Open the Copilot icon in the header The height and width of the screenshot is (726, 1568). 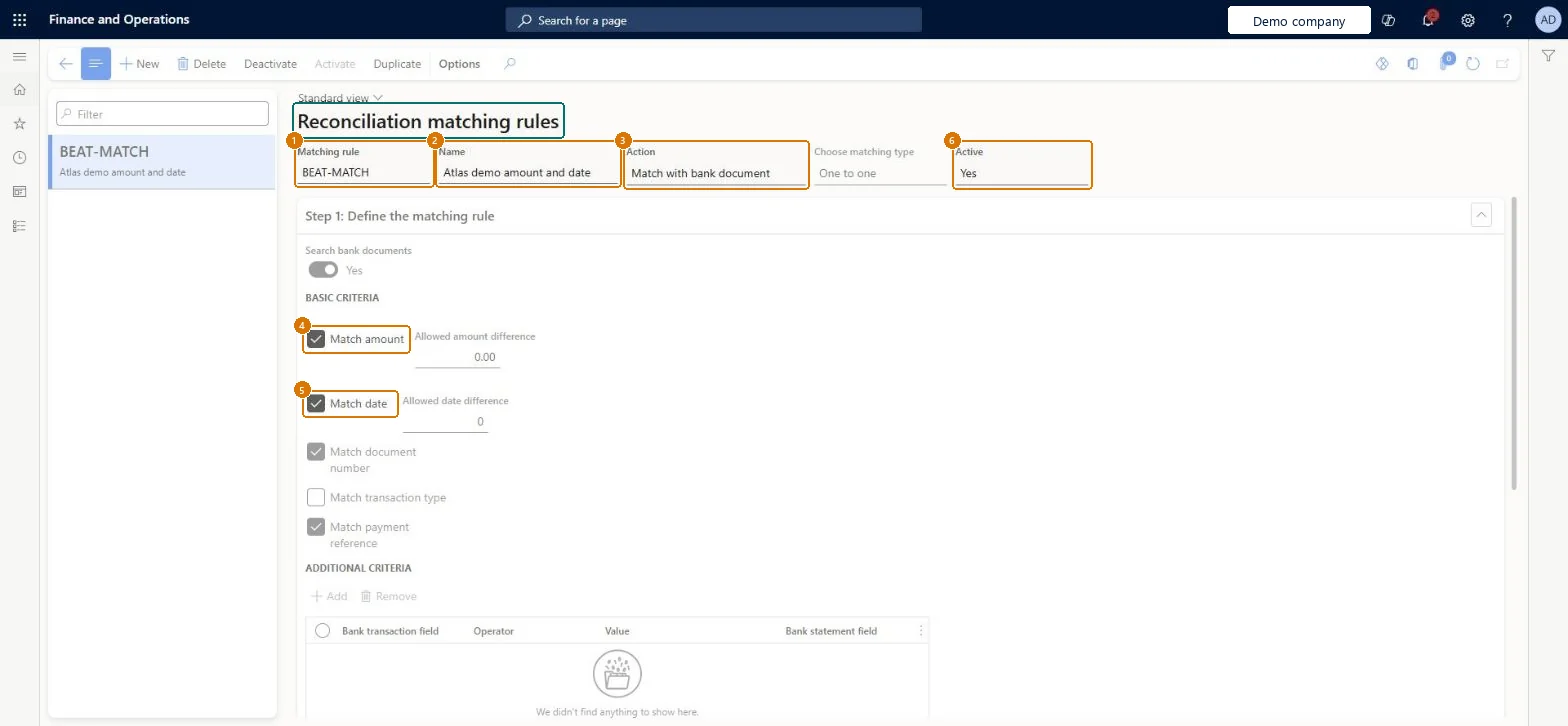(x=1388, y=20)
